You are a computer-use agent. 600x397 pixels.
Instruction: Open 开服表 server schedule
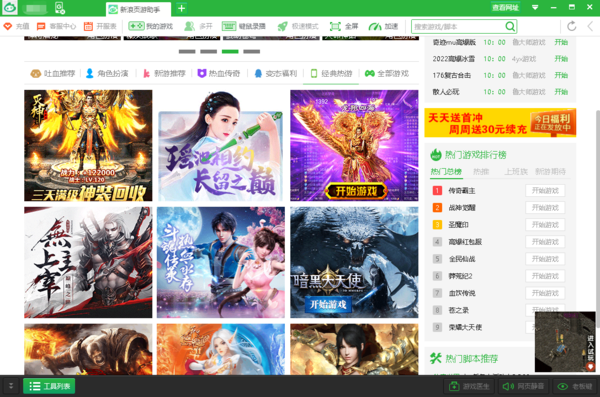(x=100, y=26)
